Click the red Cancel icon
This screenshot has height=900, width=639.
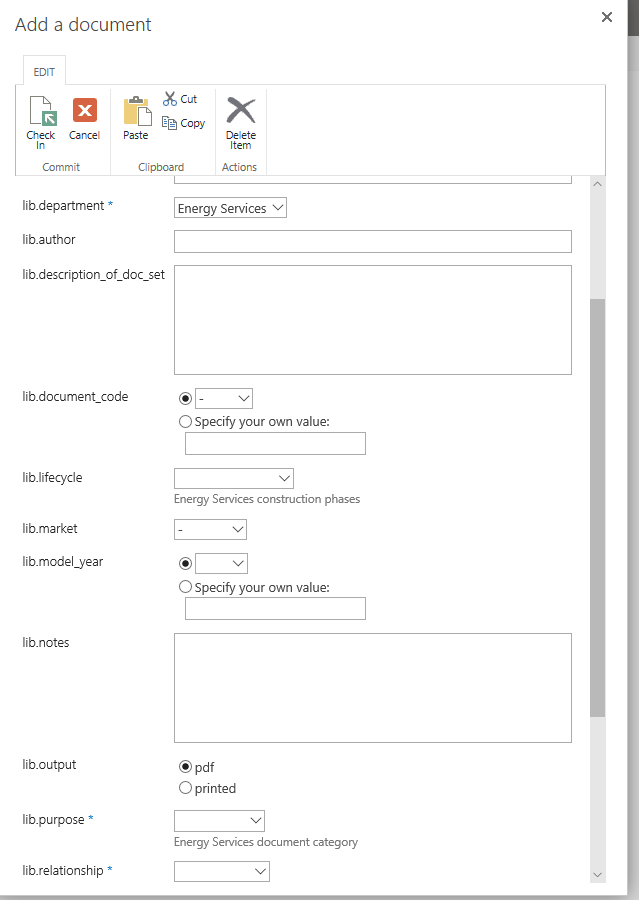(84, 110)
